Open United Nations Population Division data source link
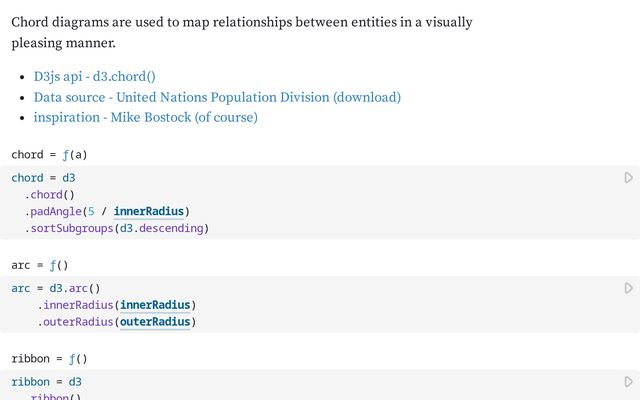This screenshot has width=640, height=400. point(217,97)
